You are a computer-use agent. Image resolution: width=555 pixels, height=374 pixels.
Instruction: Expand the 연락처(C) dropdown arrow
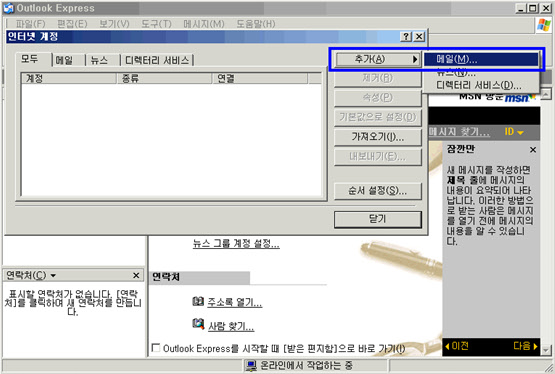click(53, 275)
